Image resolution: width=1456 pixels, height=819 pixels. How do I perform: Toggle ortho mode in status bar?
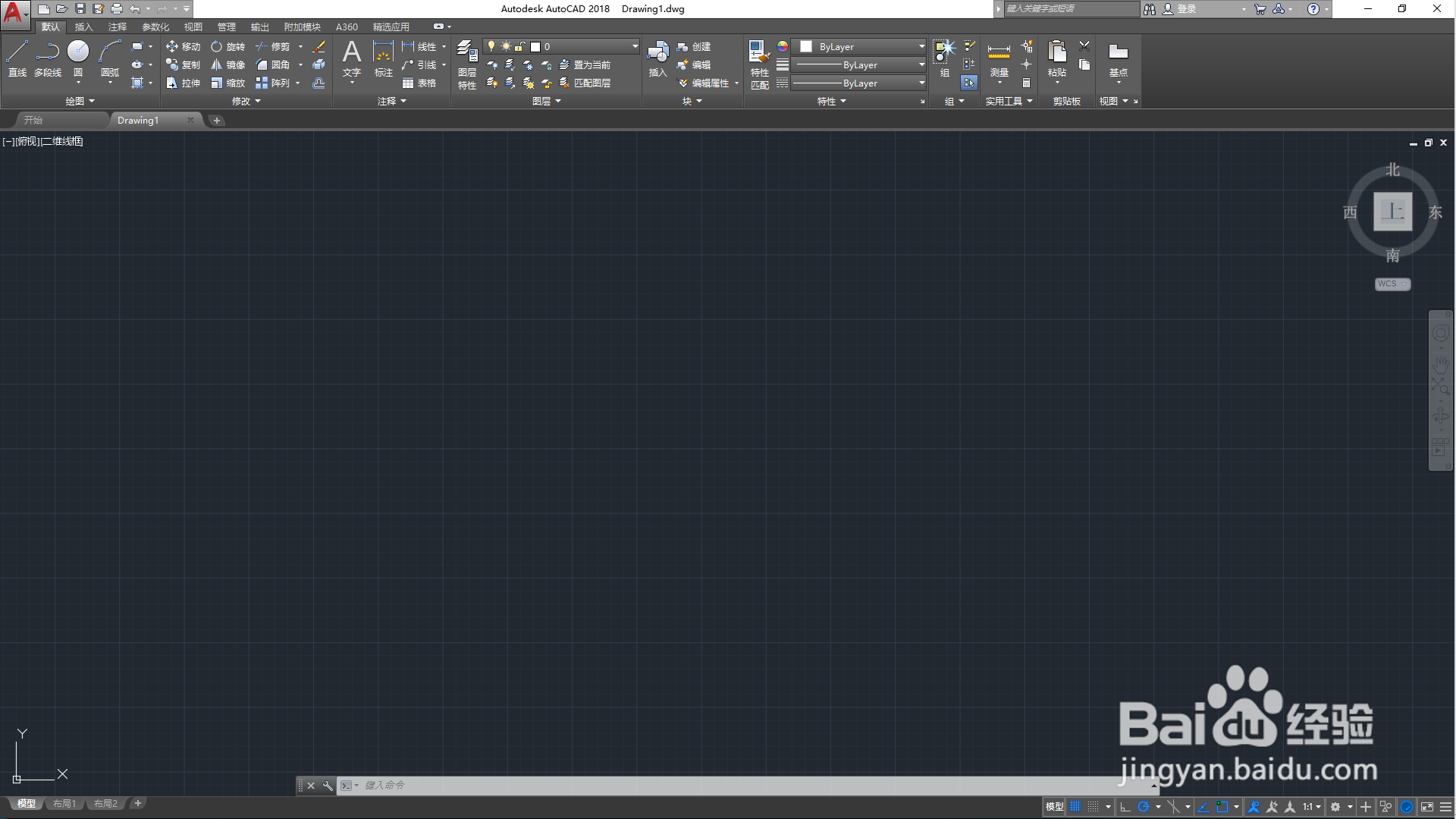(x=1125, y=807)
